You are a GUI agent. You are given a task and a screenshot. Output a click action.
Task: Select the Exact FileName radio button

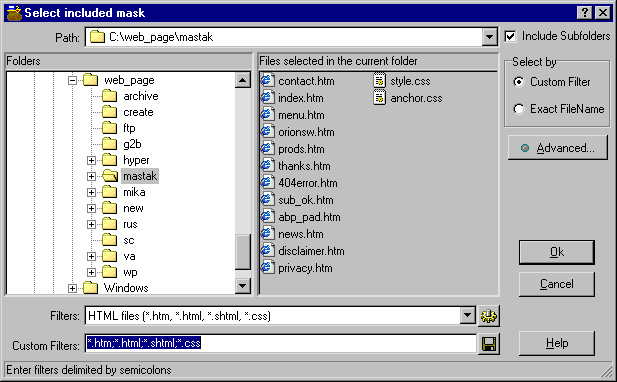tap(519, 109)
